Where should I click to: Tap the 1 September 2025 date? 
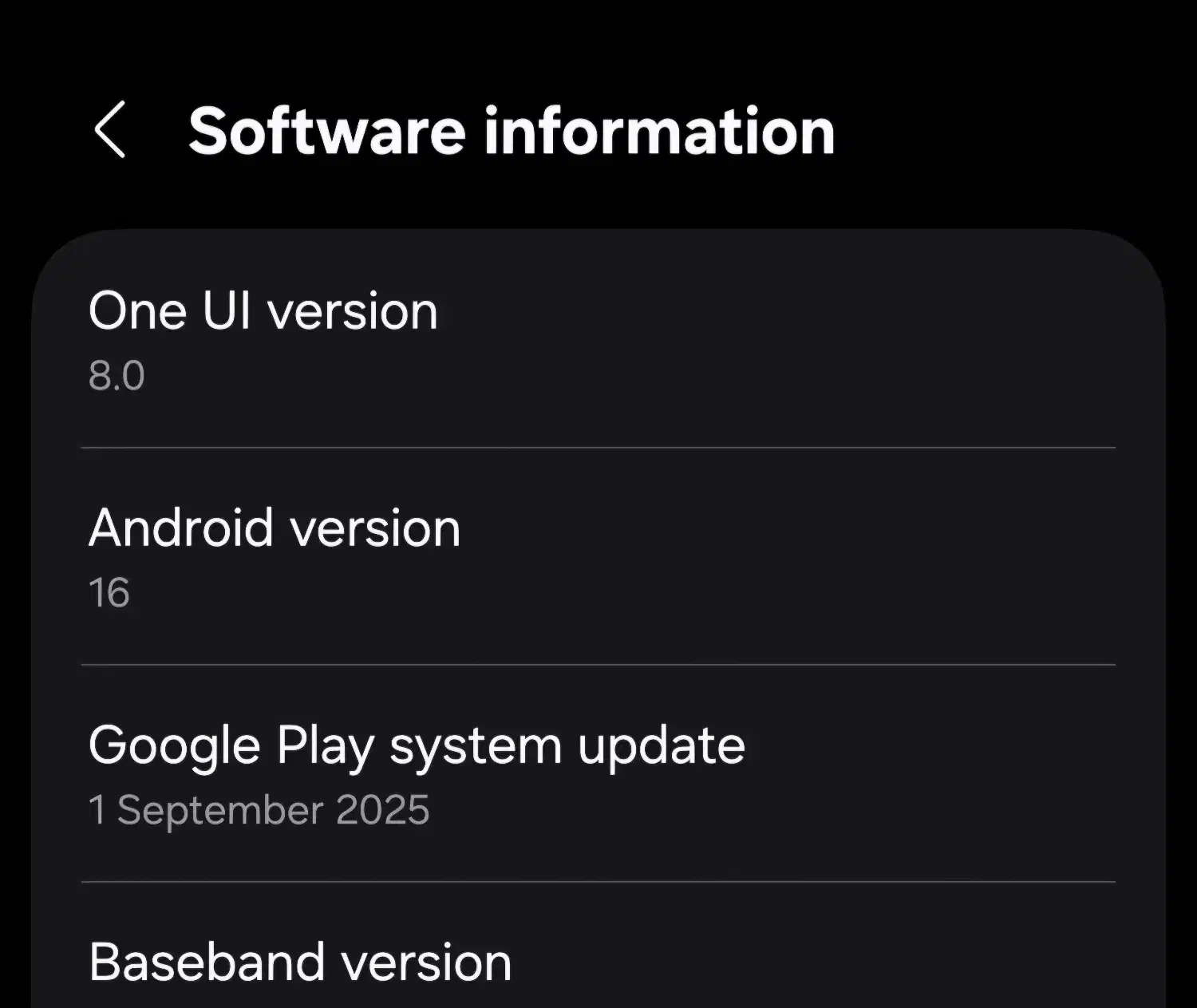(x=259, y=810)
